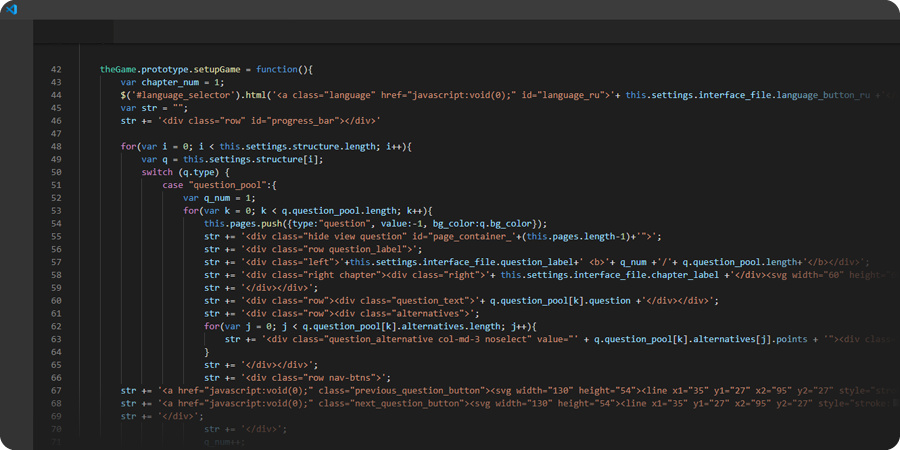Image resolution: width=900 pixels, height=450 pixels.
Task: Click the 'next_question_button' code line
Action: (509, 404)
